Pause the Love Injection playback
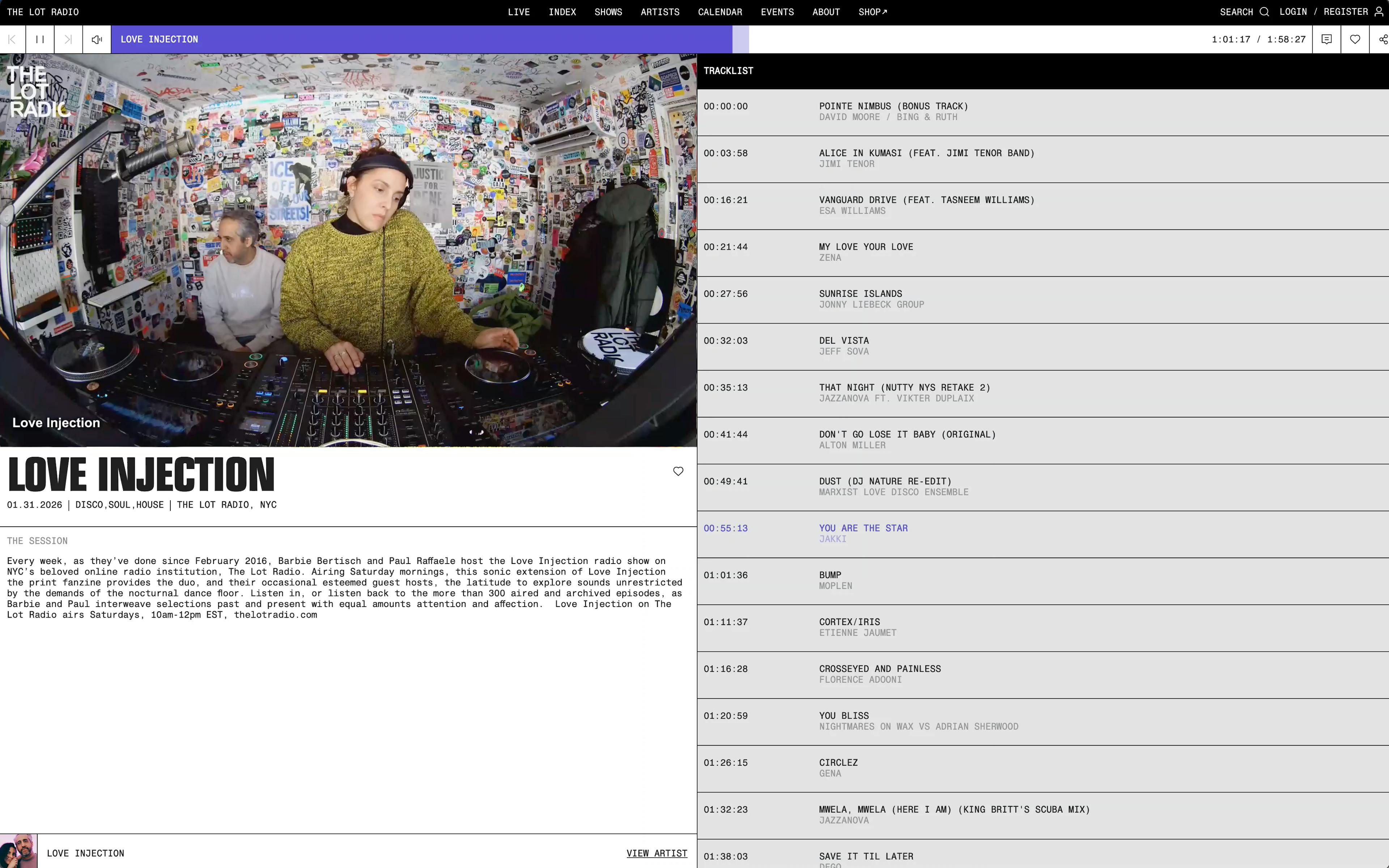The height and width of the screenshot is (868, 1389). pos(40,39)
